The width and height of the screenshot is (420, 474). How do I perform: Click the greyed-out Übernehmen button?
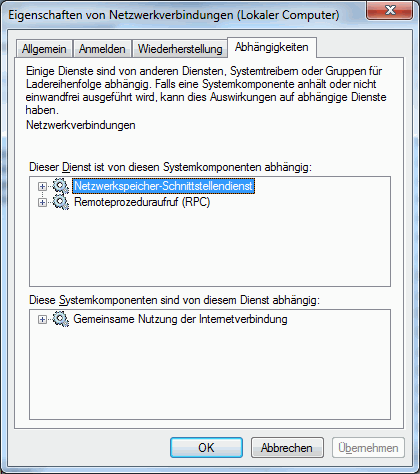click(x=368, y=448)
